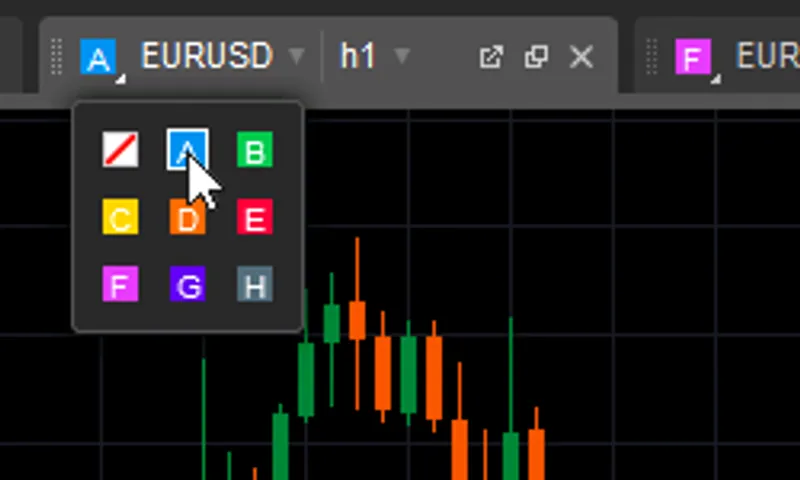Screen dimensions: 800x480
Task: Choose red link group E
Action: (255, 217)
